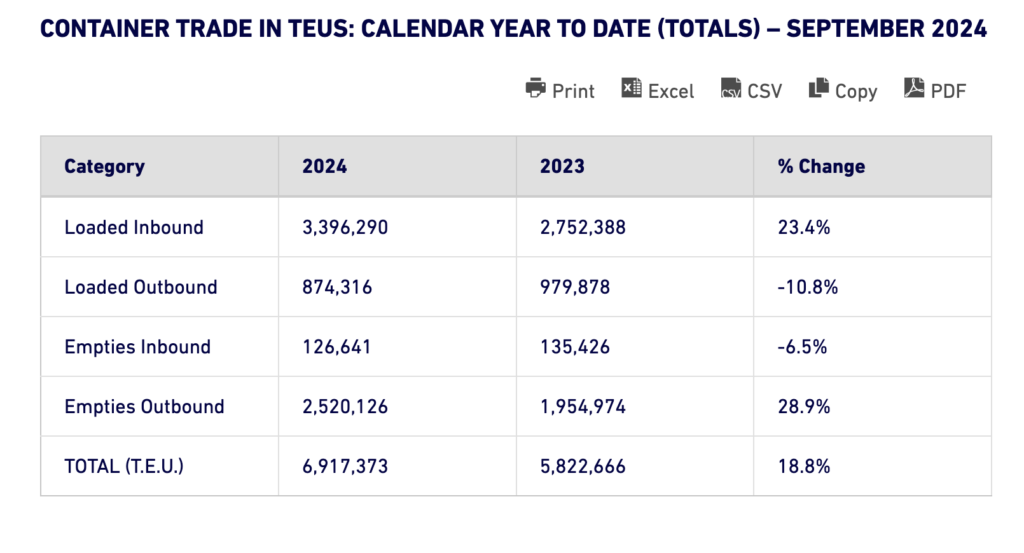Click the 6,917,373 total 2024 cell
The image size is (1024, 553).
tap(345, 466)
